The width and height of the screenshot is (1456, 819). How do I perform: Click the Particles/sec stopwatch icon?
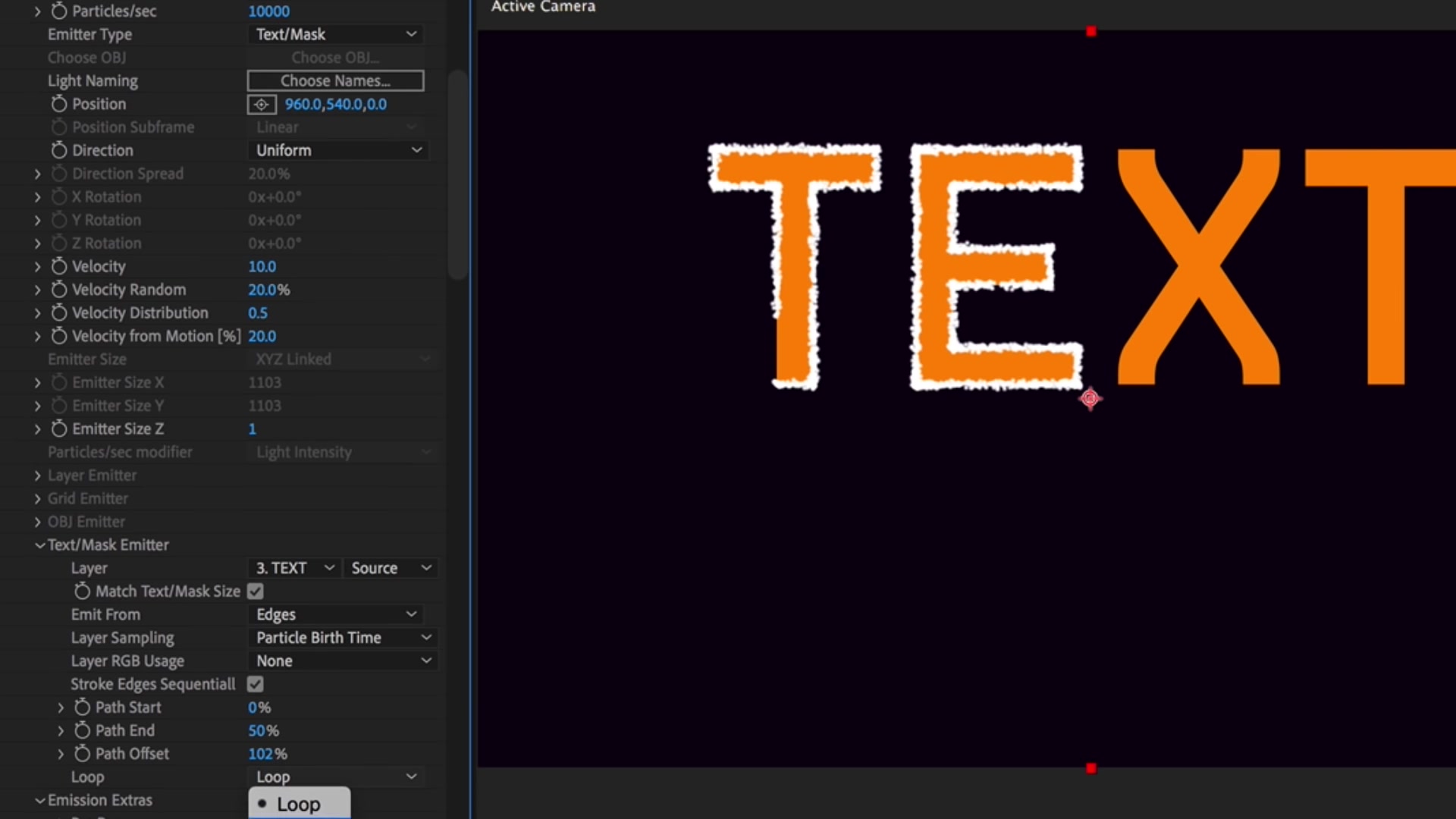(61, 11)
